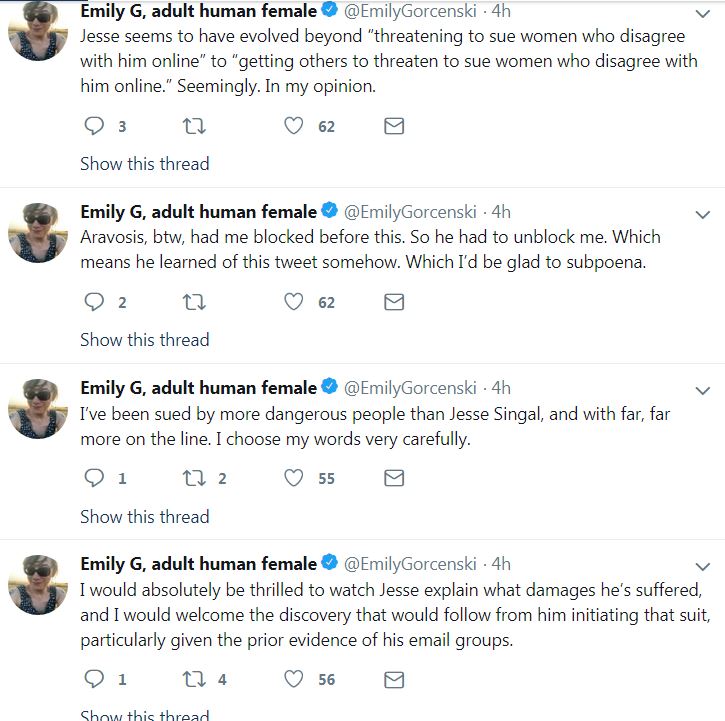725x721 pixels.
Task: Open the dropdown caret on the first tweet
Action: tap(702, 14)
